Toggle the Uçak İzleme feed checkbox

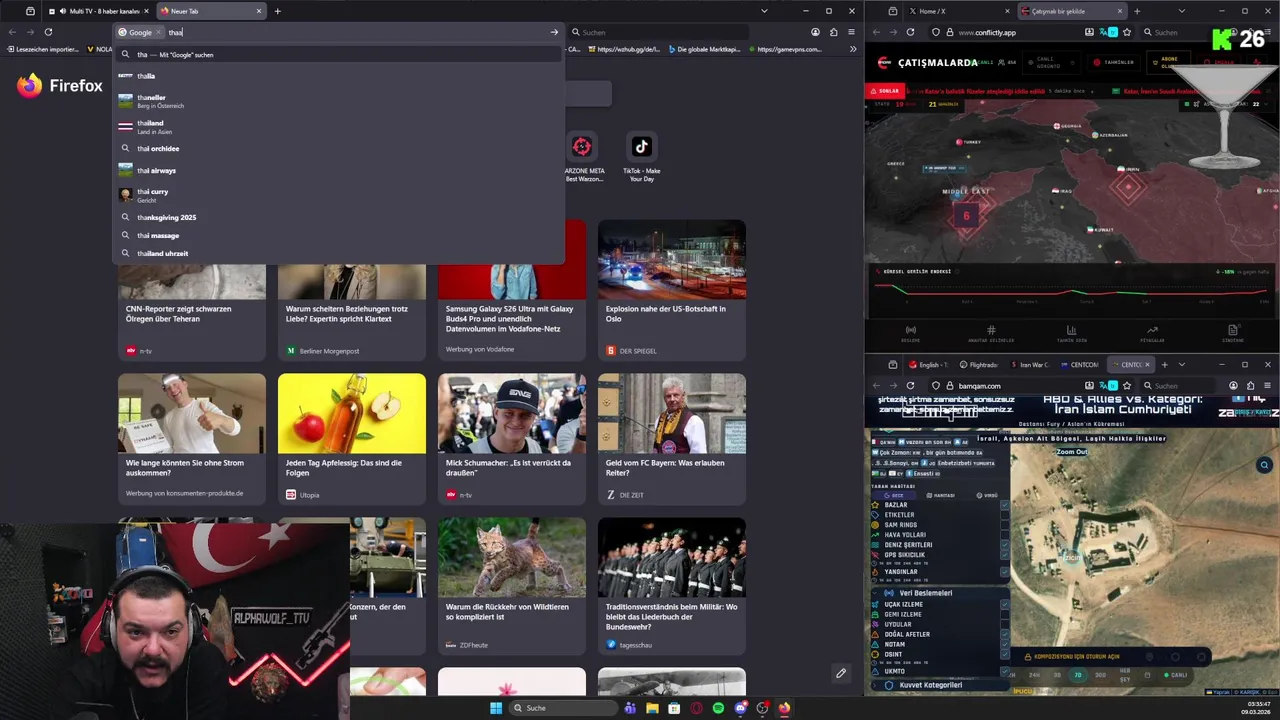1005,604
